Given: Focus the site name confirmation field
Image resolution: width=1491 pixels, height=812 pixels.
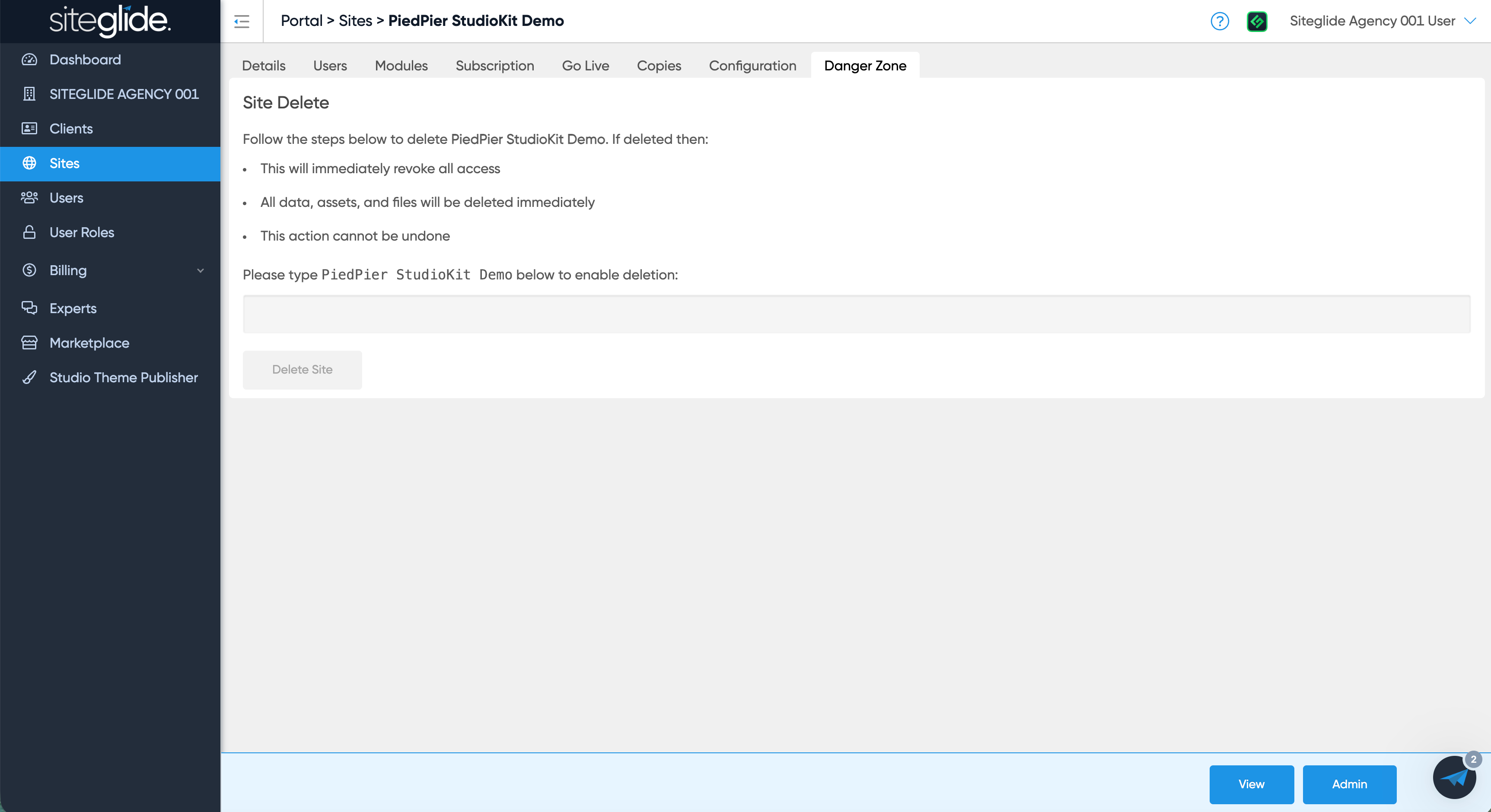Looking at the screenshot, I should [857, 314].
